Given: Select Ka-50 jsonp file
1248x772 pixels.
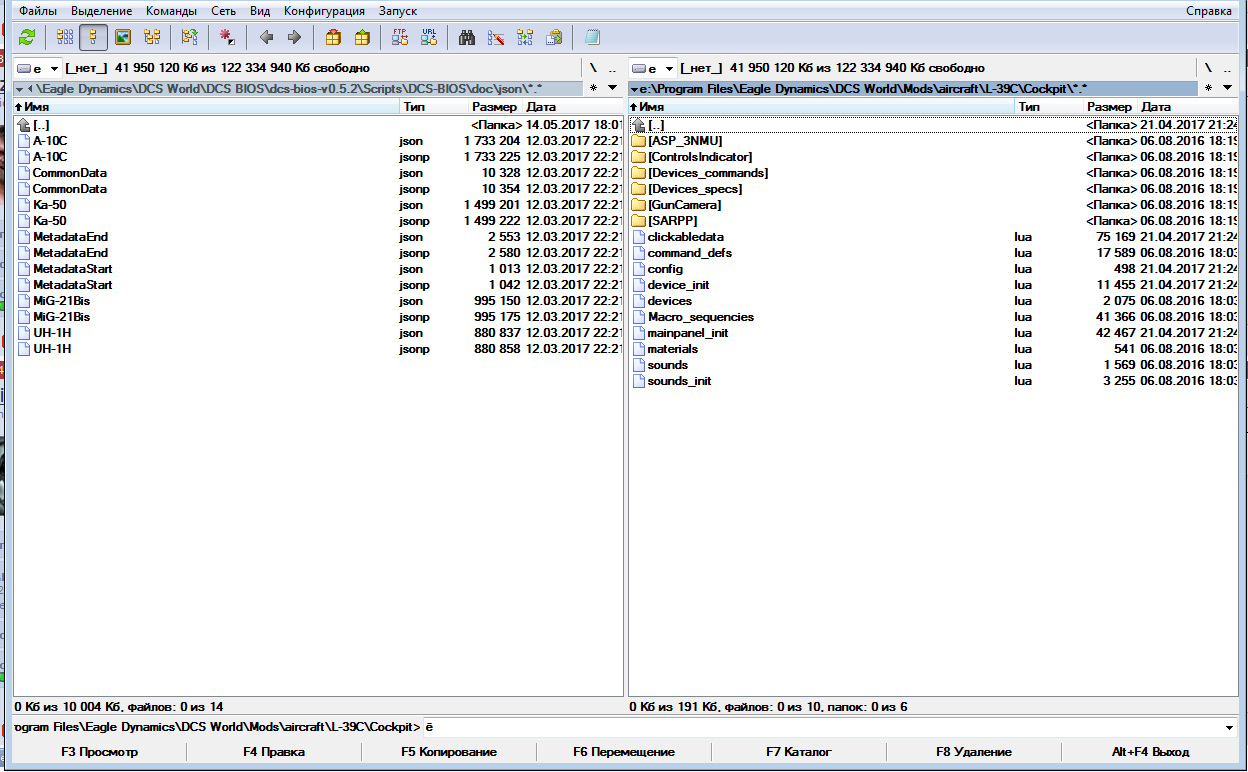Looking at the screenshot, I should (x=318, y=221).
